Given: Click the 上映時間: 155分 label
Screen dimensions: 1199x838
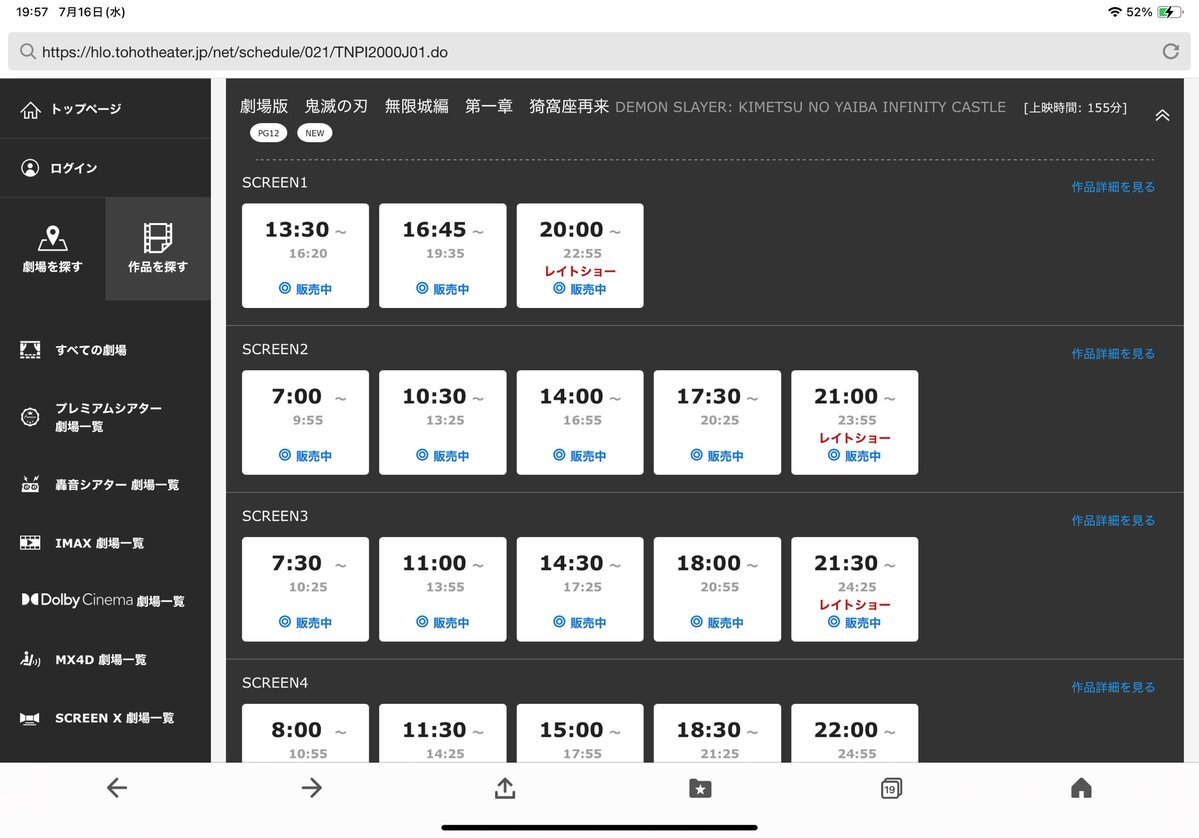Looking at the screenshot, I should click(x=1075, y=108).
